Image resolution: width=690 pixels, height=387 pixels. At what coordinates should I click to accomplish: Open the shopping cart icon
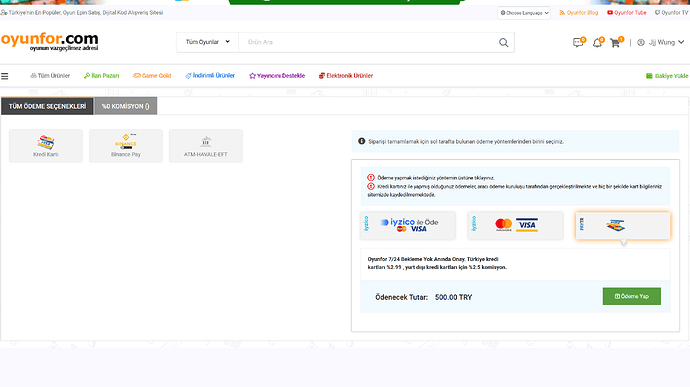[x=616, y=42]
